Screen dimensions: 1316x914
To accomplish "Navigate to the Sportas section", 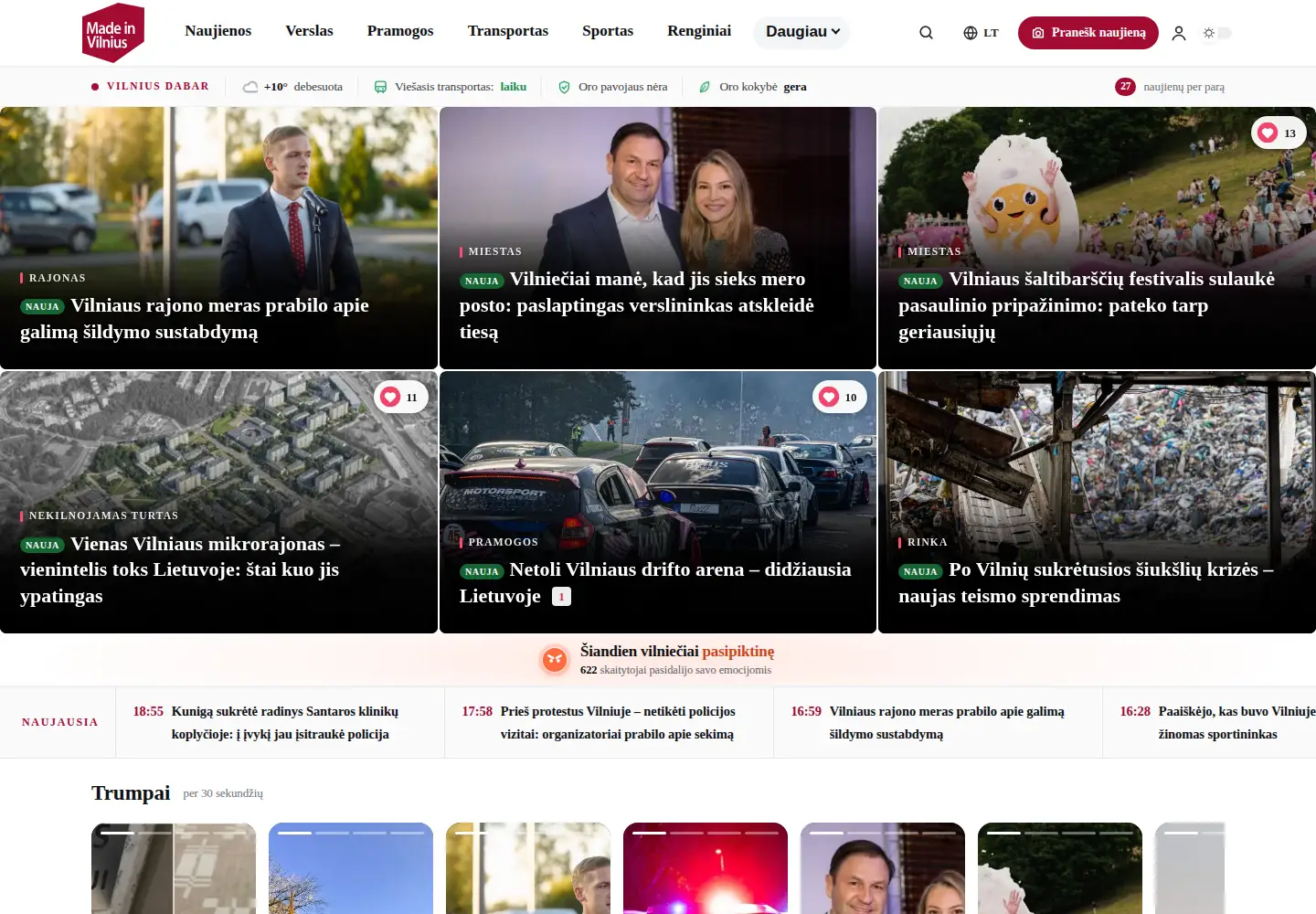I will [x=608, y=31].
